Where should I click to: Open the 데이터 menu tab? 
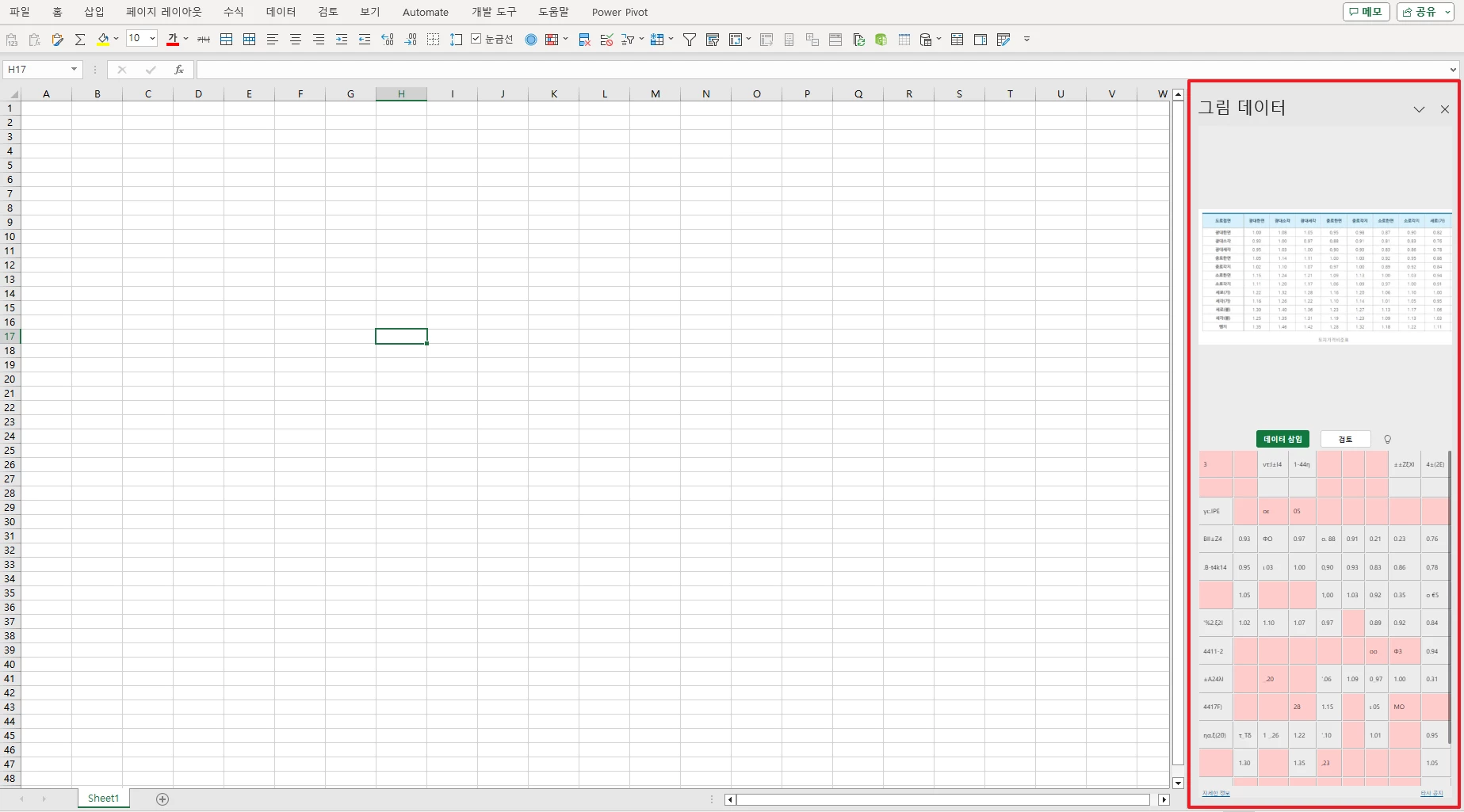coord(281,12)
